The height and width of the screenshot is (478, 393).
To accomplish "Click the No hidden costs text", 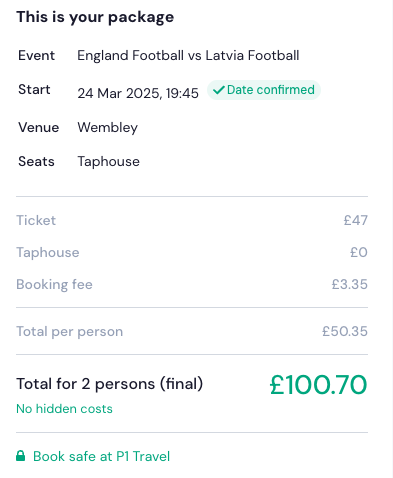I will coord(64,409).
